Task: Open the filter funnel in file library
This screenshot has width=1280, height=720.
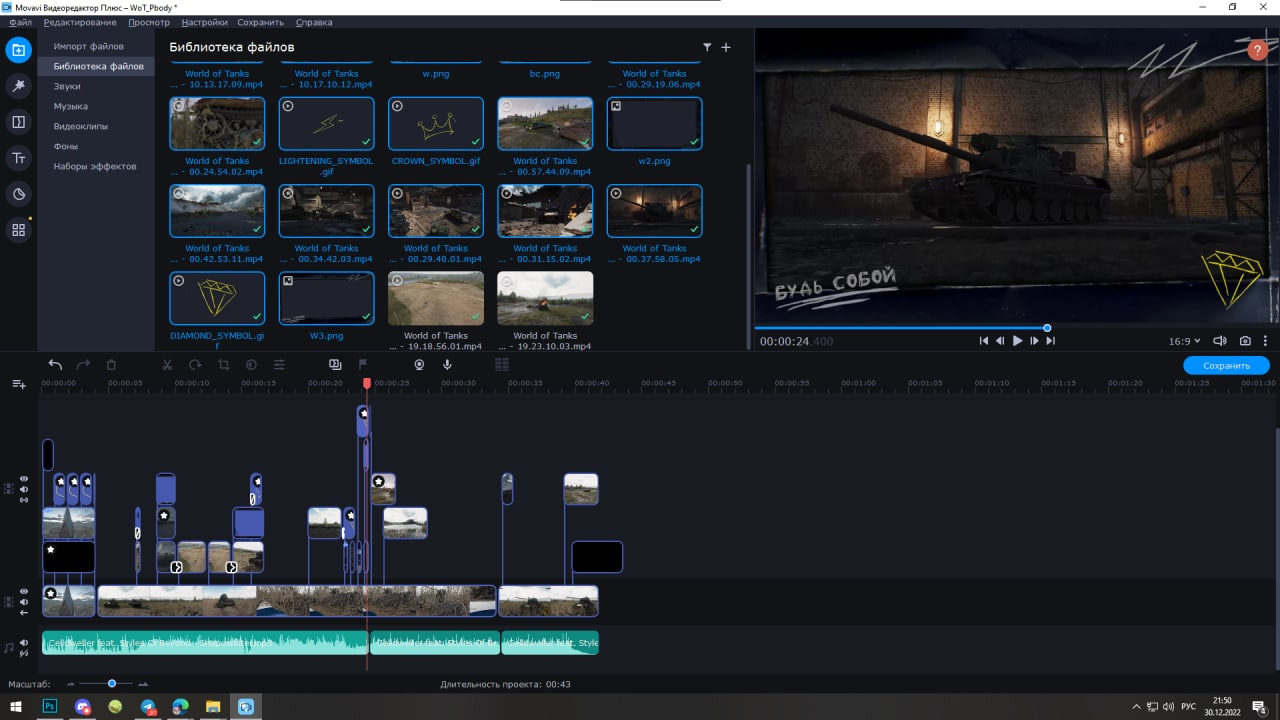Action: (707, 47)
